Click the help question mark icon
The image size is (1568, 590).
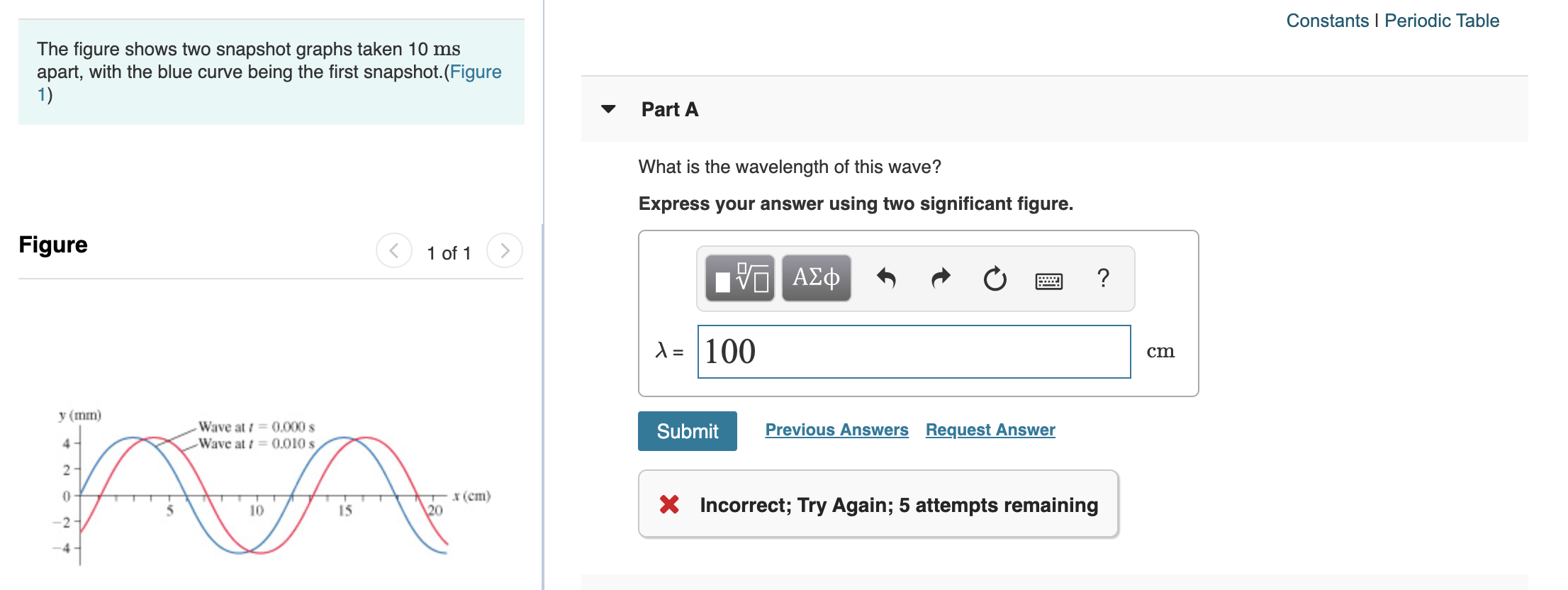[1104, 279]
